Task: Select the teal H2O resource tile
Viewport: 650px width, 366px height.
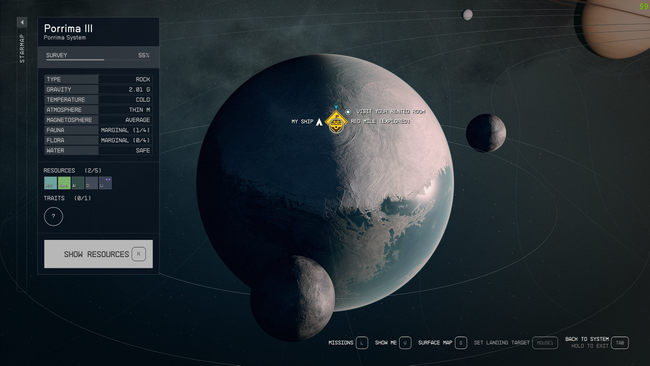Action: 51,183
